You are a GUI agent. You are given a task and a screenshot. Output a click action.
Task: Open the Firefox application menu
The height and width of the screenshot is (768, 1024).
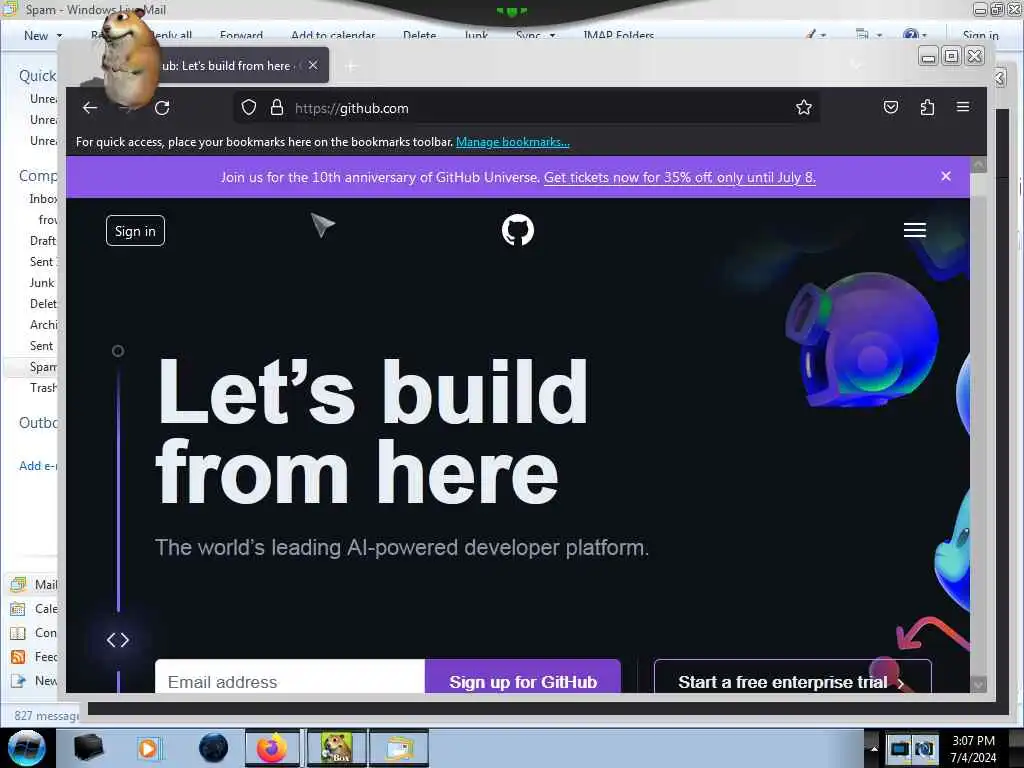(963, 106)
